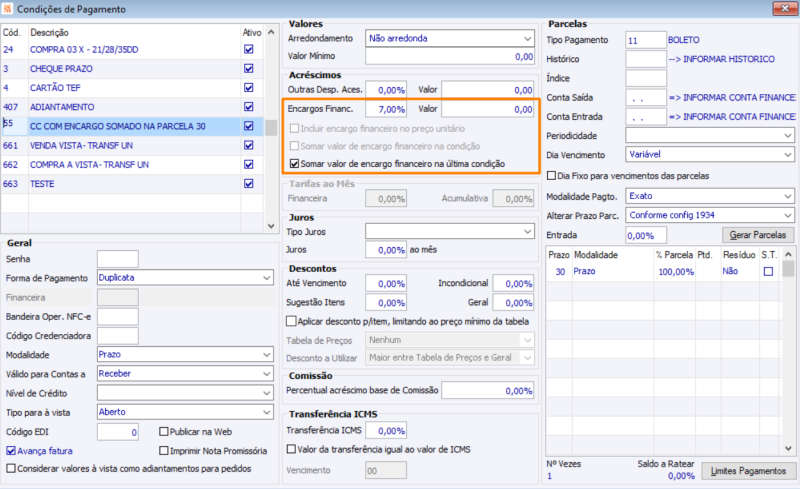Viewport: 800px width, 489px height.
Task: Click the Encargos Financ. percentage field
Action: tap(386, 108)
